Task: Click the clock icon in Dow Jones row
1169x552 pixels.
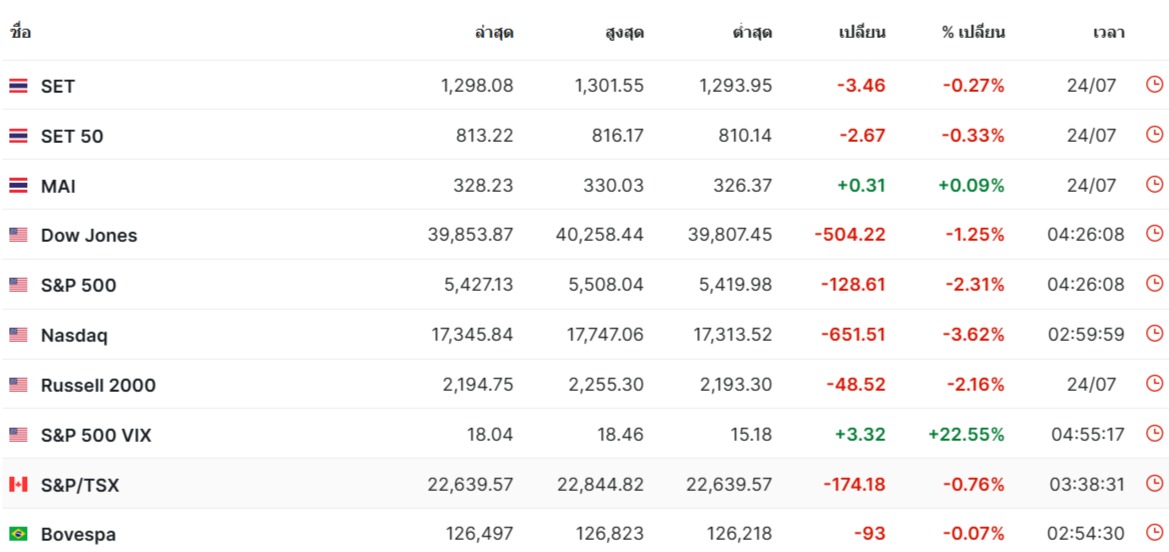Action: (1153, 234)
